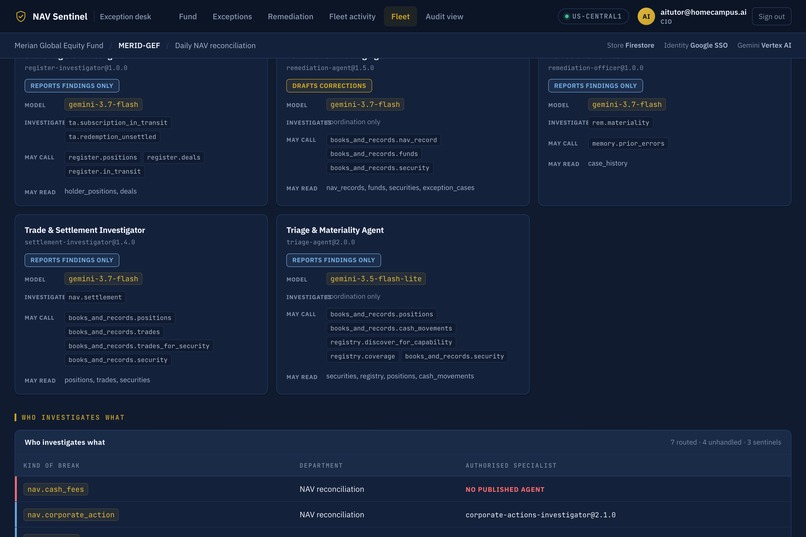Click the nav.settlement chip
Screen dimensions: 806x537
point(95,297)
